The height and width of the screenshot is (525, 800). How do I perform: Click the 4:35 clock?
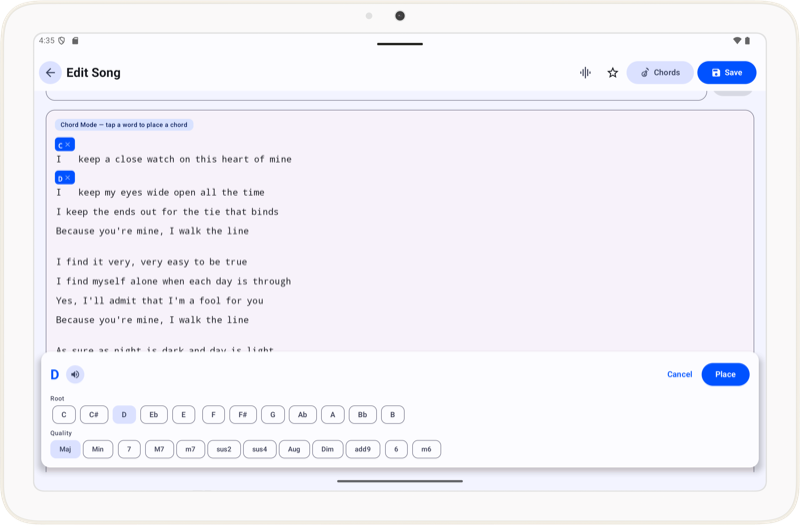pos(46,40)
